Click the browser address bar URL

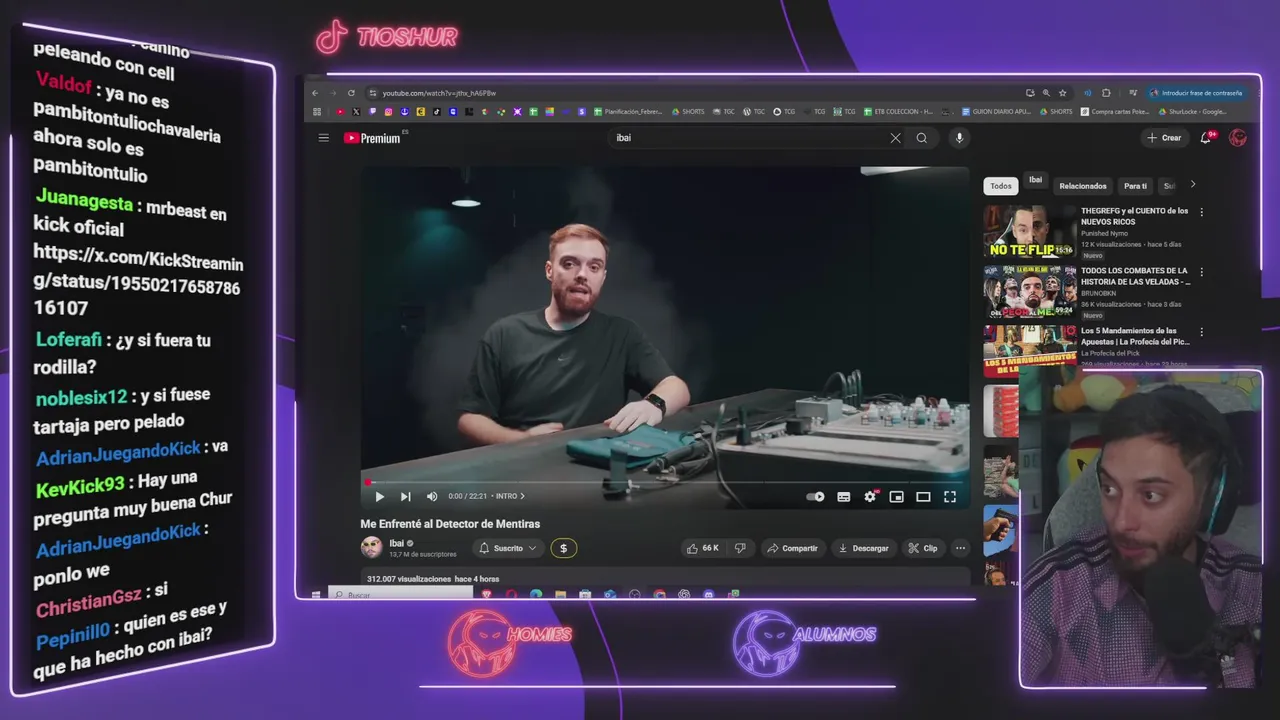point(439,93)
